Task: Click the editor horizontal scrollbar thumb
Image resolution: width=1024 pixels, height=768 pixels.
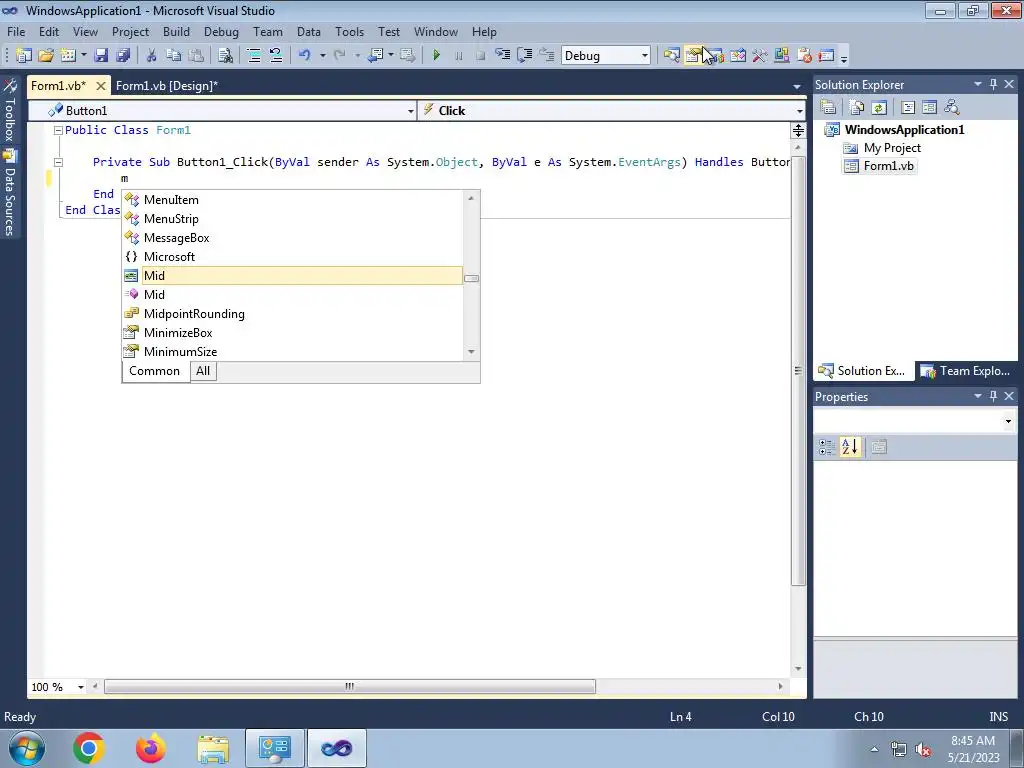Action: pos(350,686)
